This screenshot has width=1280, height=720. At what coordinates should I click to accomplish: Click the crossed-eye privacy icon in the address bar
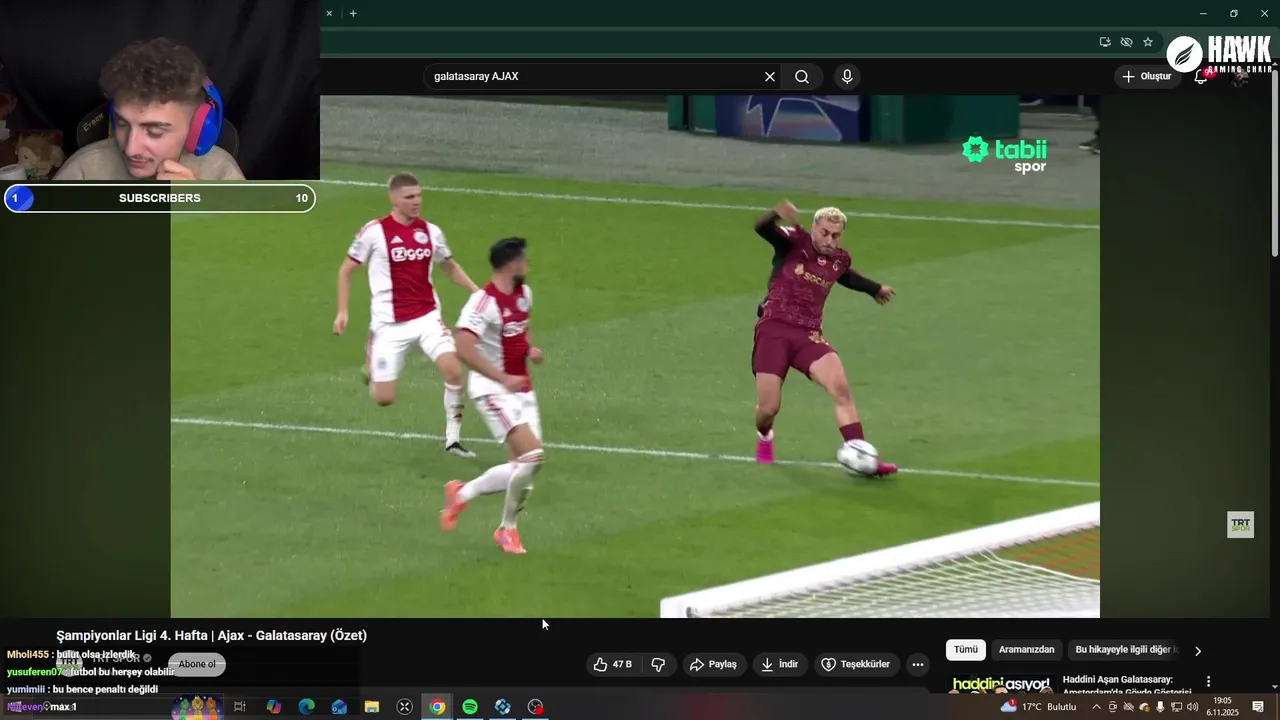click(1127, 42)
